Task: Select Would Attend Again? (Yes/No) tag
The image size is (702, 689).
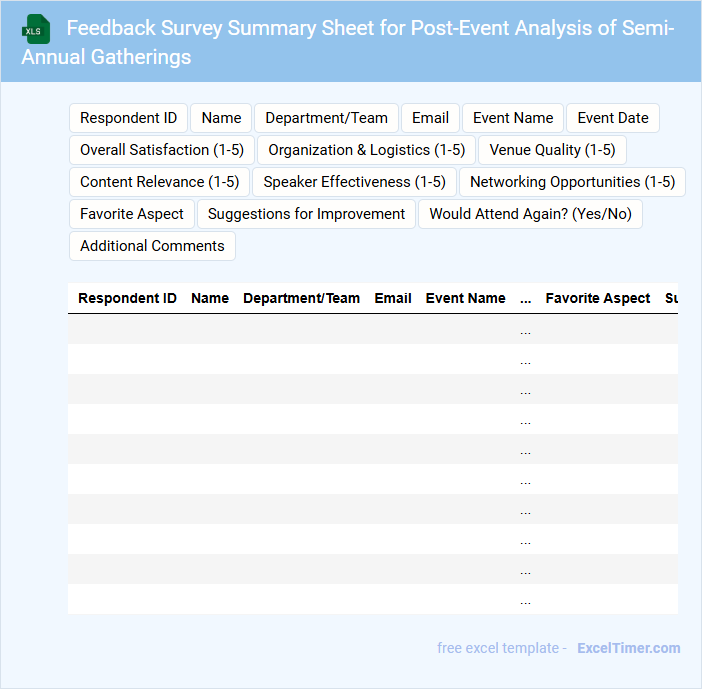Action: coord(530,214)
